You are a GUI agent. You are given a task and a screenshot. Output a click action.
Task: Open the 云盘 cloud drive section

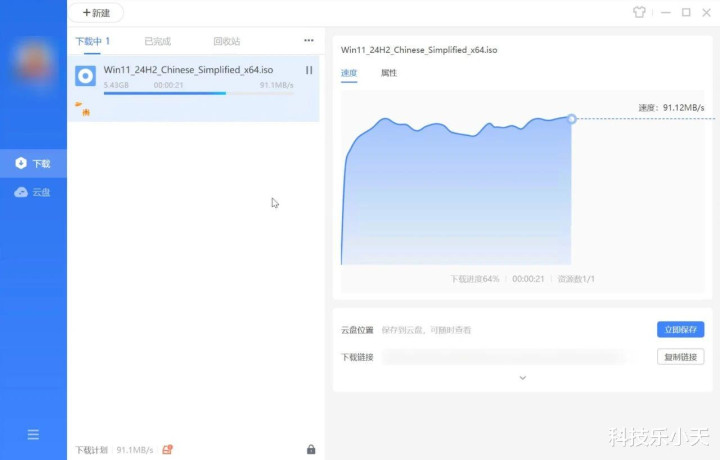pos(33,192)
